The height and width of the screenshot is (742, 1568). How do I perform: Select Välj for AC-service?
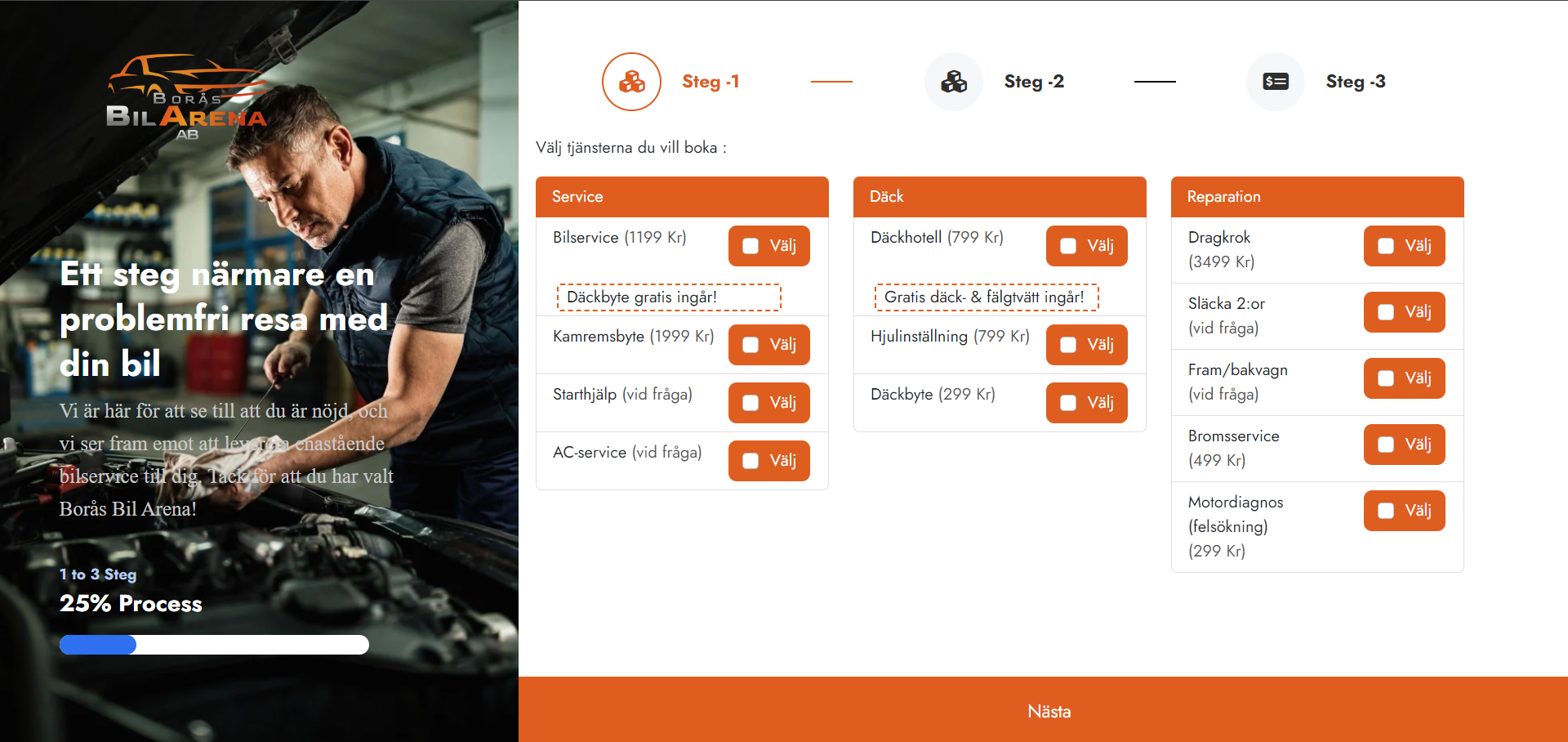coord(768,460)
